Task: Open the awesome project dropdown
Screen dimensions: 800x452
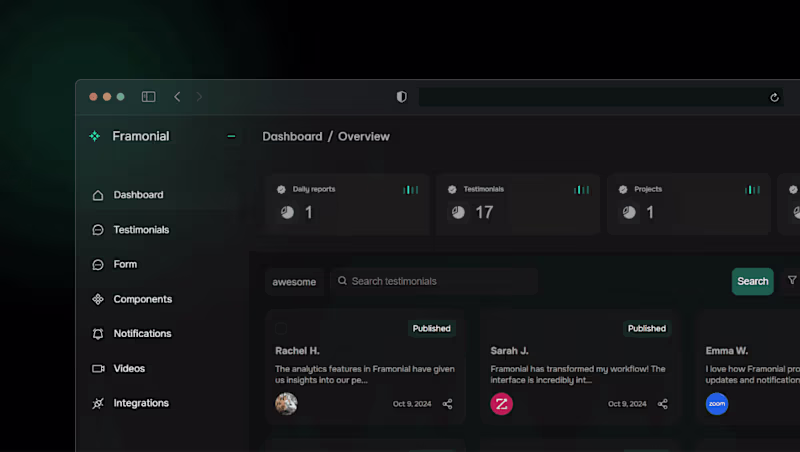Action: pos(294,282)
